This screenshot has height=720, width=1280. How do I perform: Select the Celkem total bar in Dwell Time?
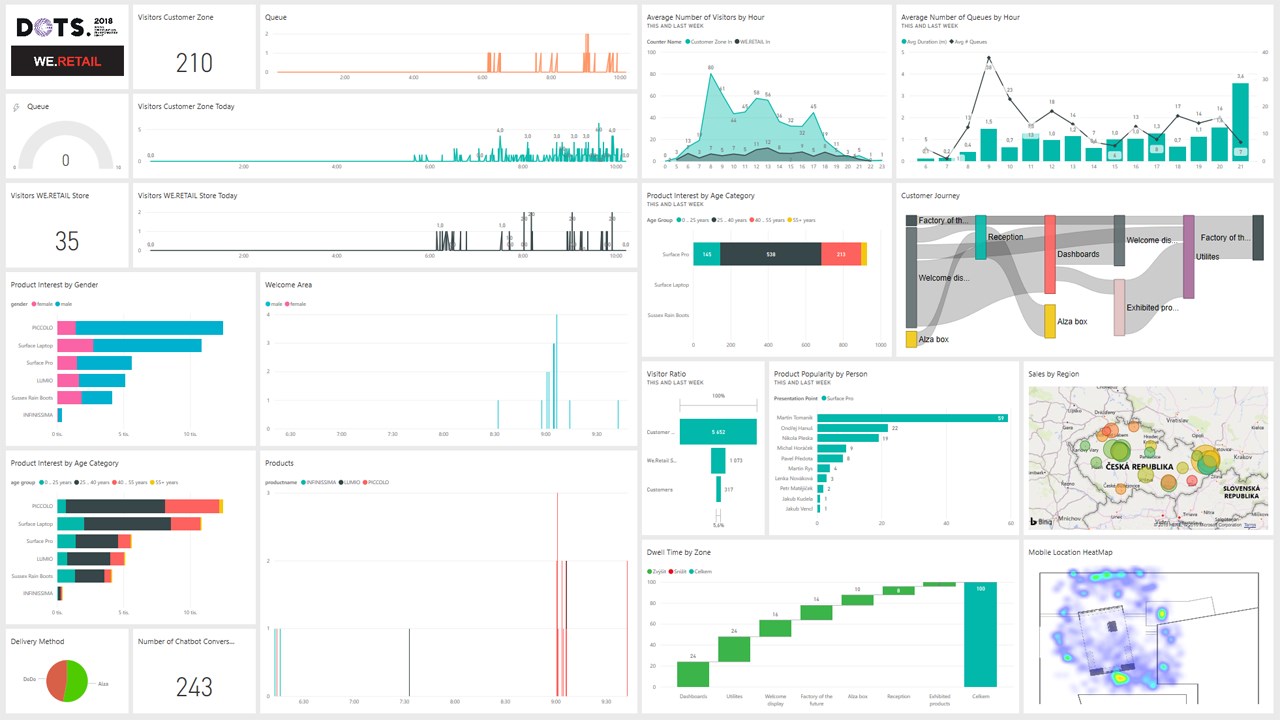980,634
